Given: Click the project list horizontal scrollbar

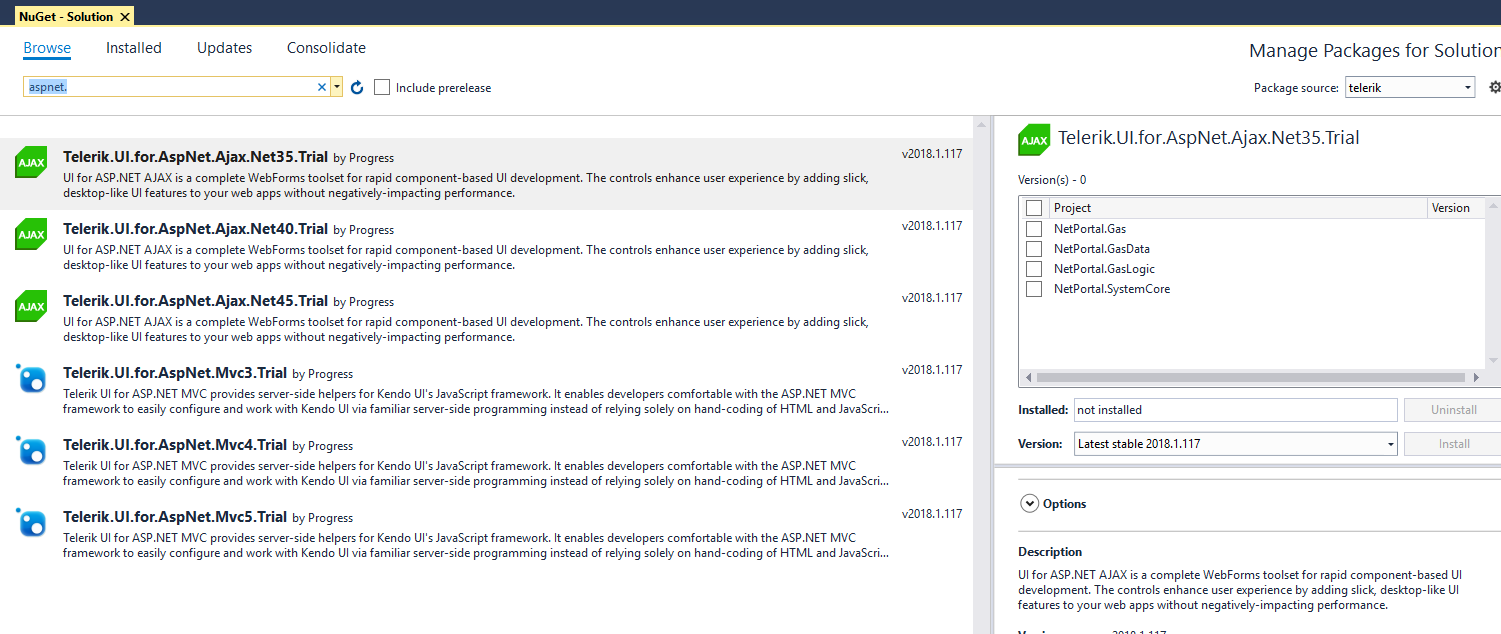Looking at the screenshot, I should [1250, 378].
